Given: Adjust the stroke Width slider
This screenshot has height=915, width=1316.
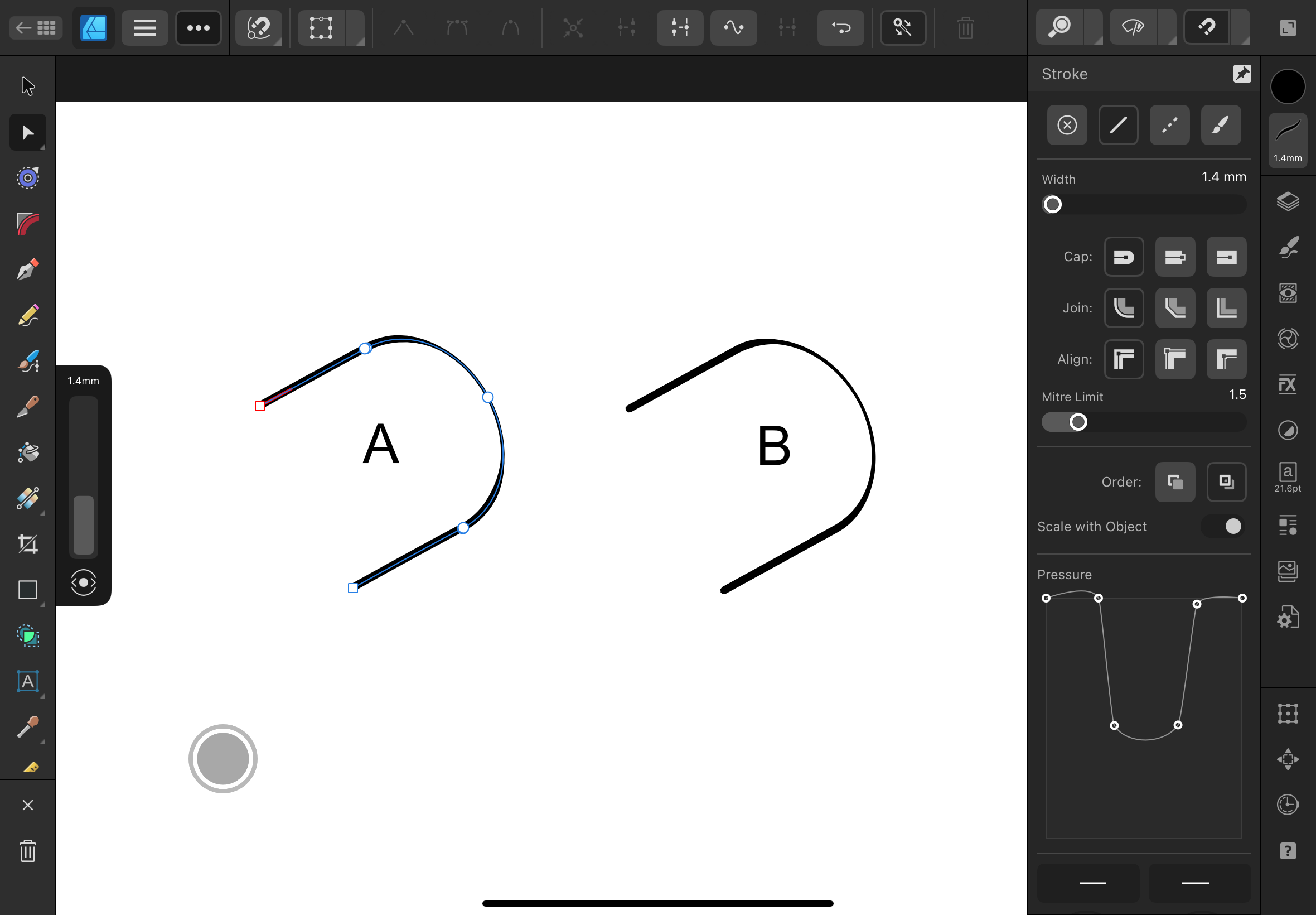Looking at the screenshot, I should click(x=1144, y=205).
